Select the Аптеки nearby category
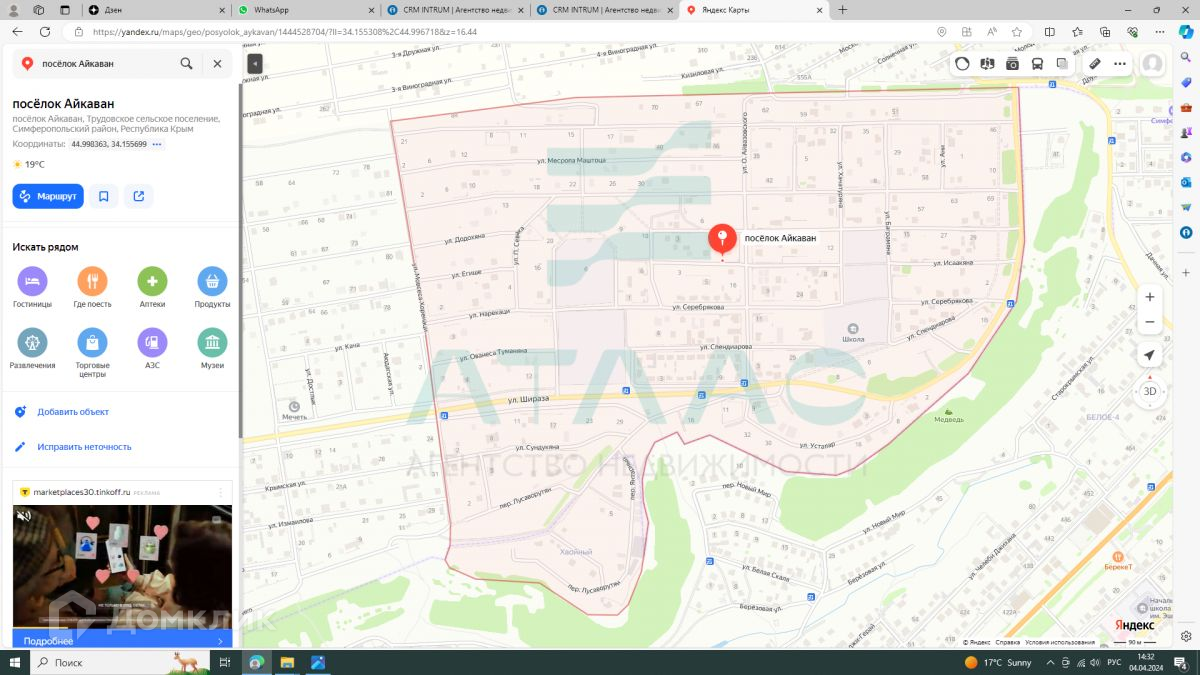1200x675 pixels. 152,289
